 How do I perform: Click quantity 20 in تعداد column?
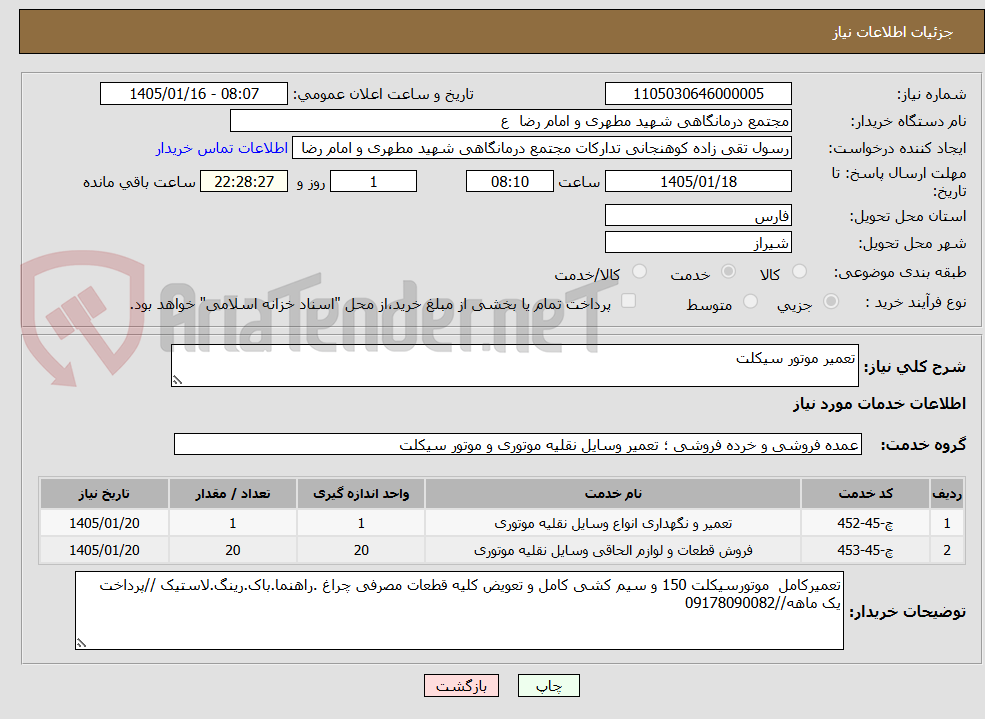click(232, 550)
